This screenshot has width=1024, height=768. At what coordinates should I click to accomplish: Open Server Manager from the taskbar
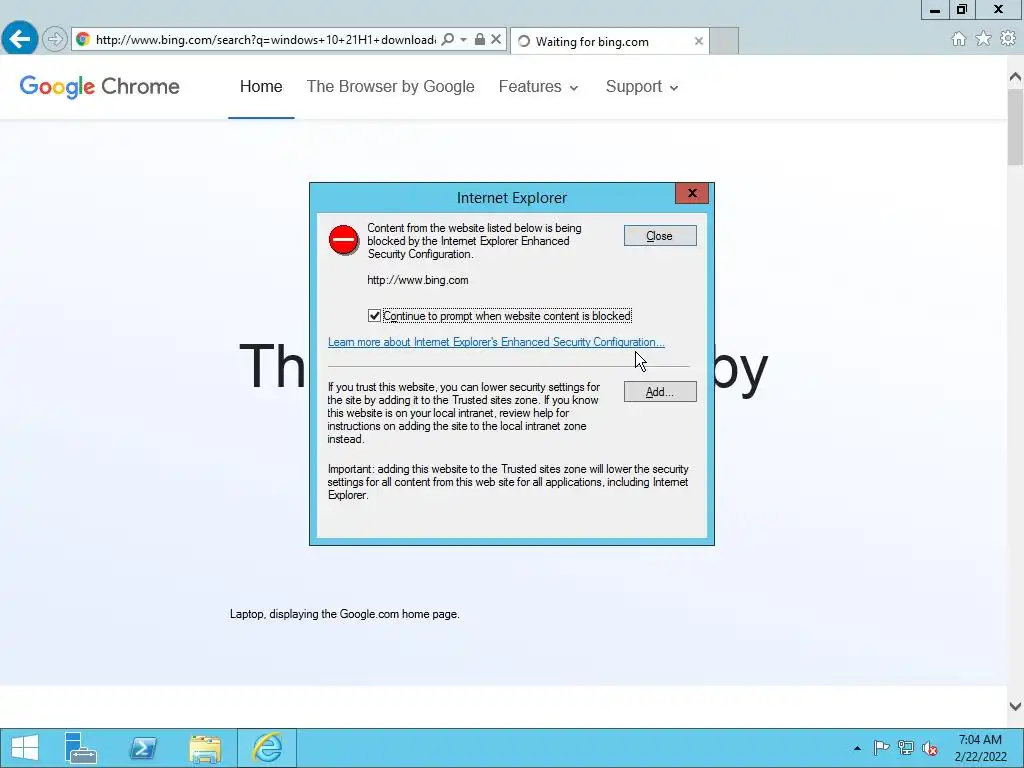click(81, 748)
